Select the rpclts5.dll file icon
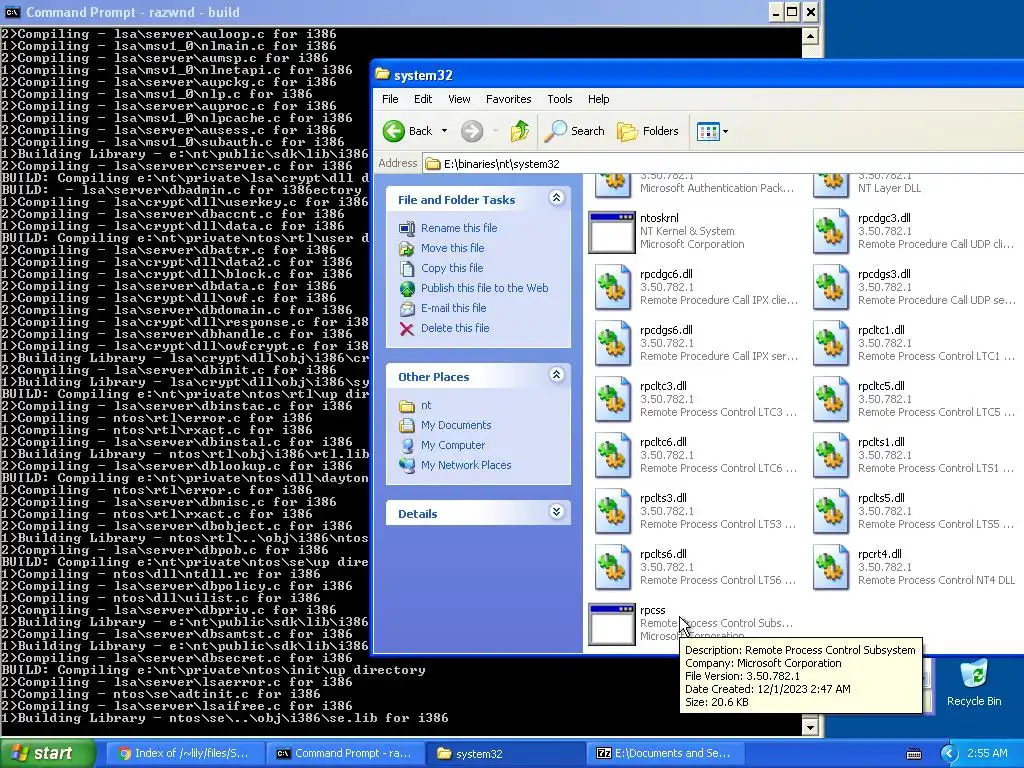 click(830, 512)
